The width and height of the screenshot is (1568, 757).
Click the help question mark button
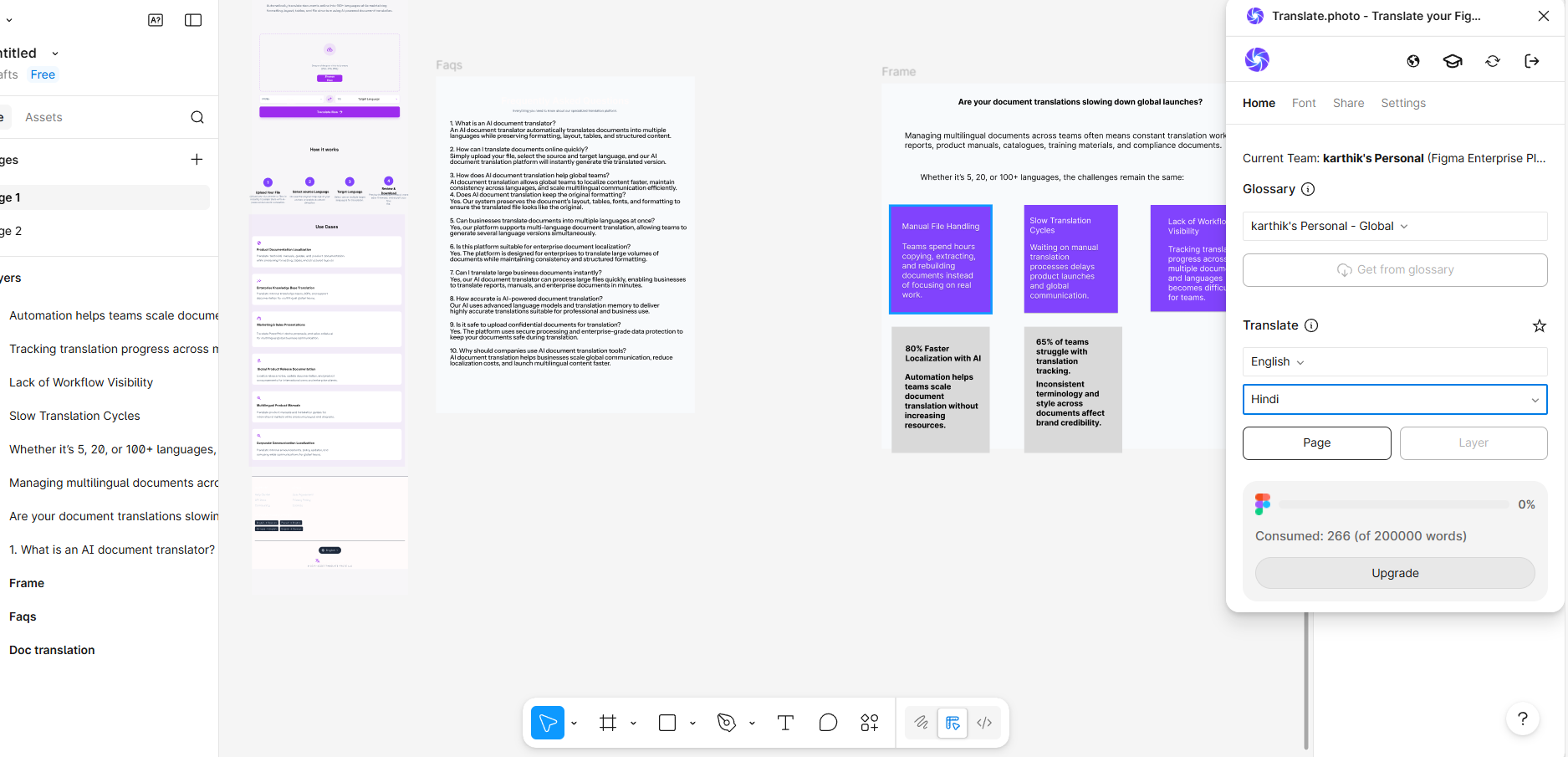pyautogui.click(x=1523, y=719)
